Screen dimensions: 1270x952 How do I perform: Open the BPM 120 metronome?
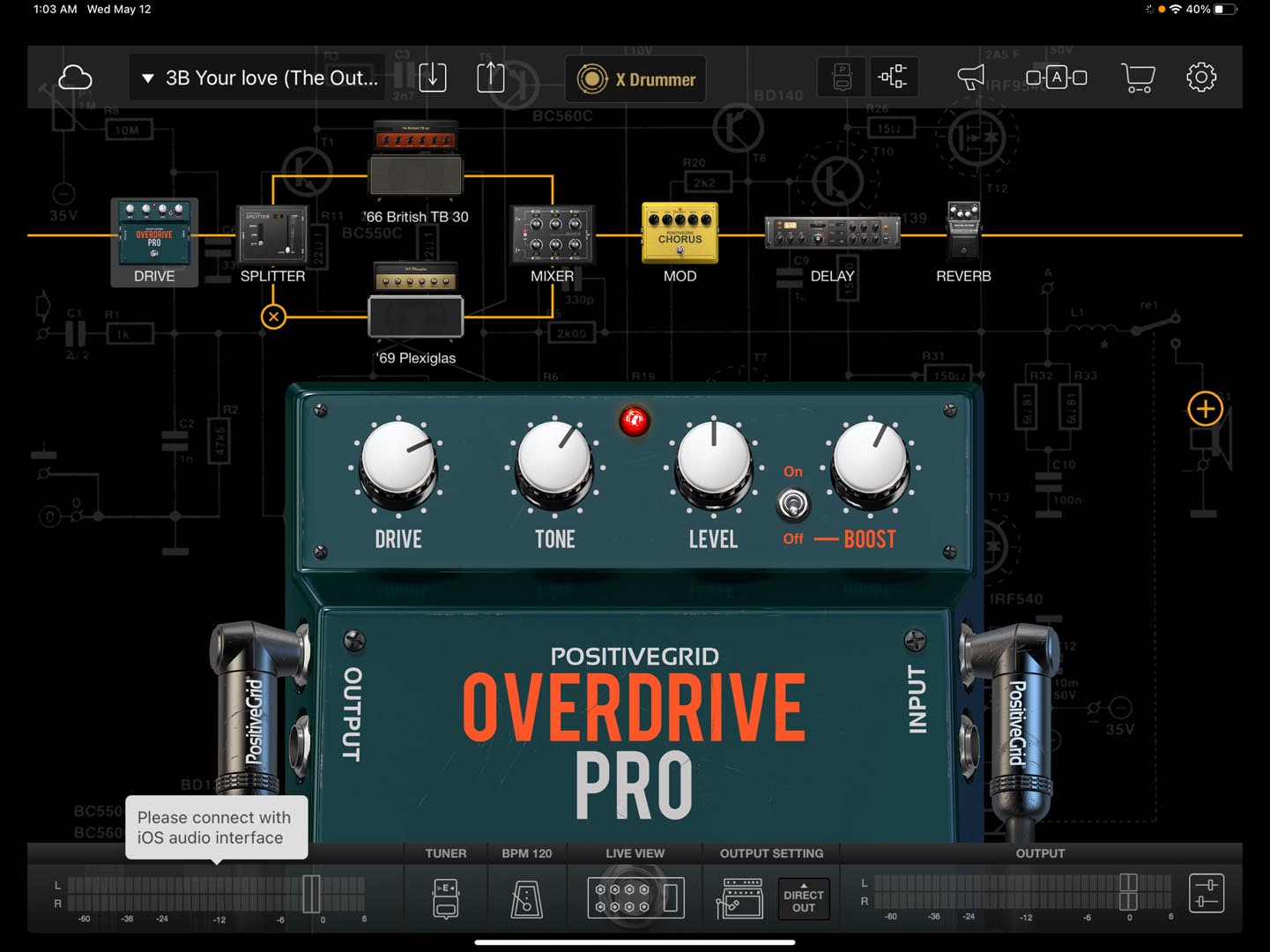[x=527, y=899]
